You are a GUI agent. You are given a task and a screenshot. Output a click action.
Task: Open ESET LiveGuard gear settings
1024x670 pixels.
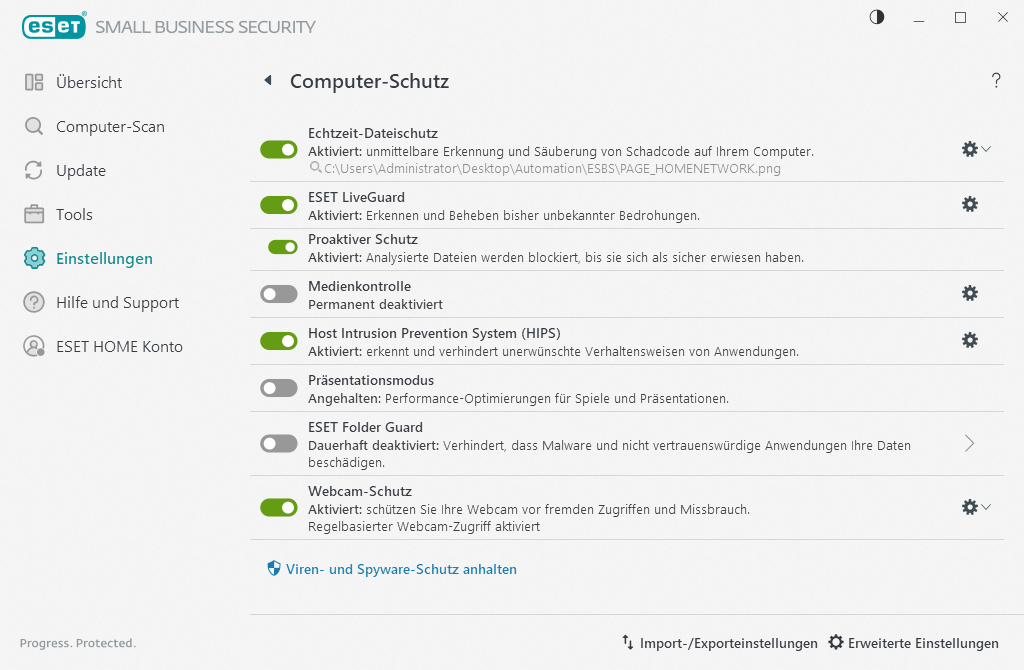(969, 204)
